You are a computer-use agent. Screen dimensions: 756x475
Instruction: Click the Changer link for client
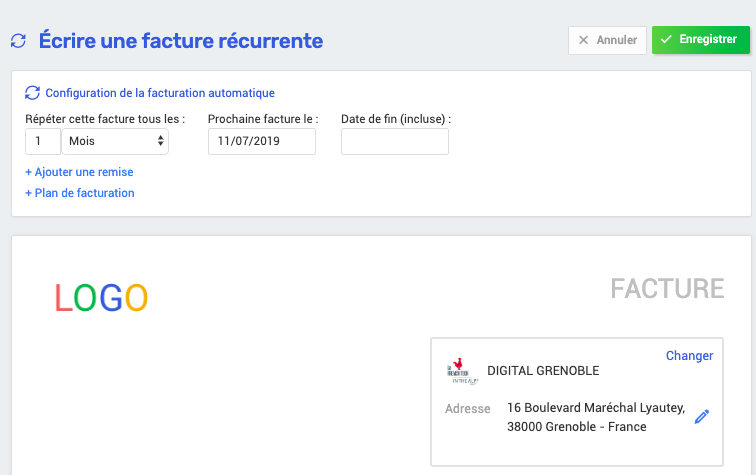(x=689, y=356)
